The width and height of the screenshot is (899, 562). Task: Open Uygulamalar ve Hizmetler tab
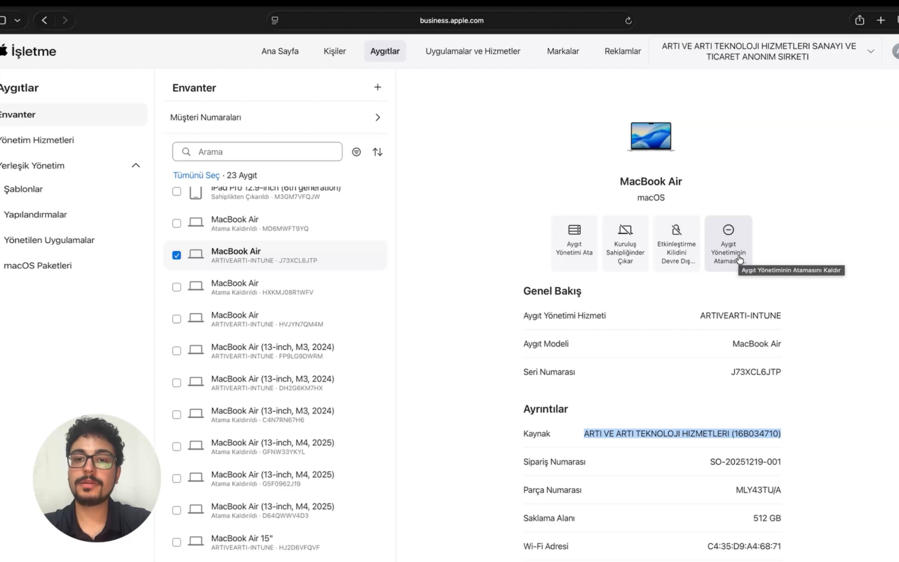pyautogui.click(x=472, y=51)
